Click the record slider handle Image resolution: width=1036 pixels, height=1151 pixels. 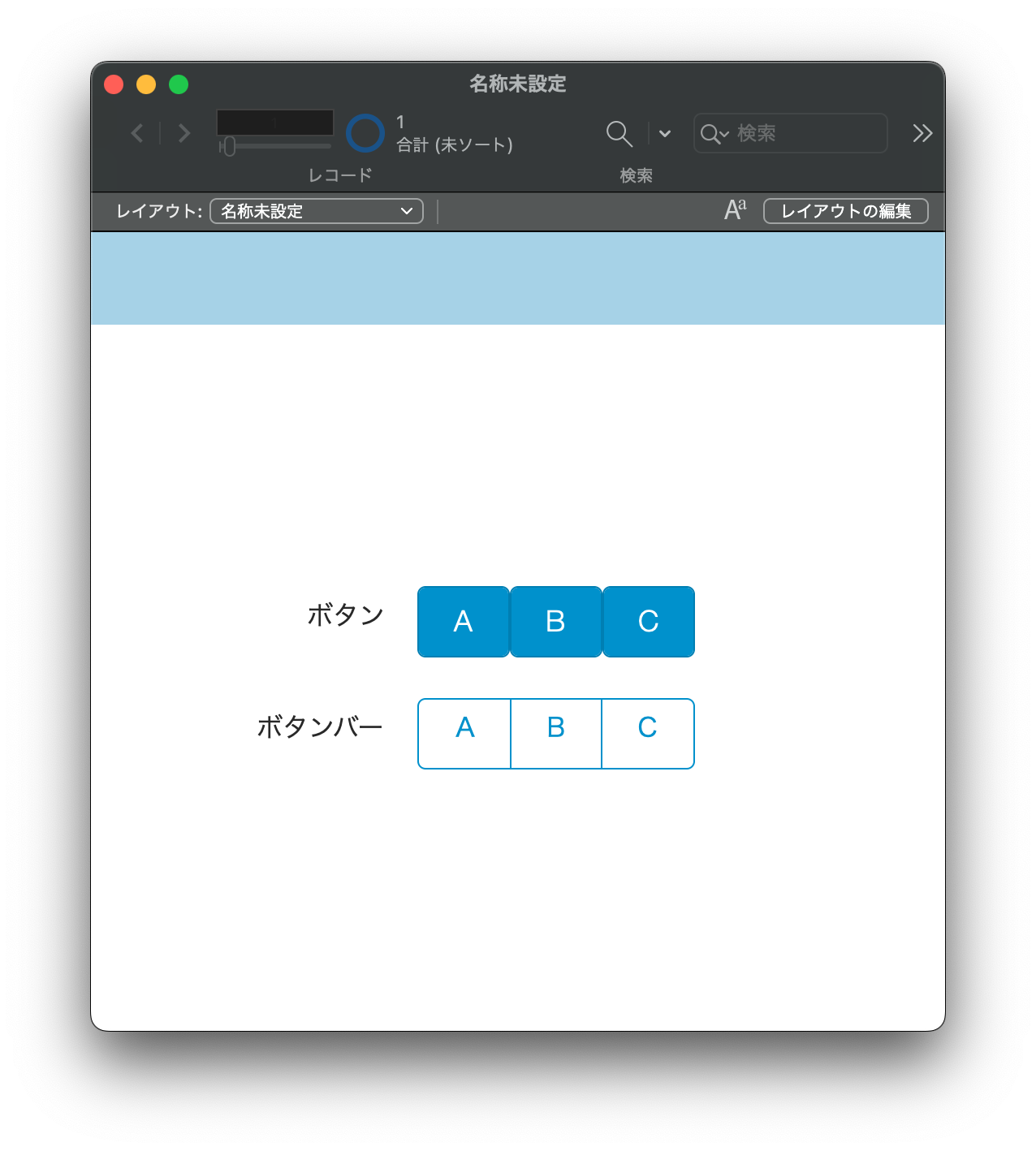pyautogui.click(x=229, y=146)
